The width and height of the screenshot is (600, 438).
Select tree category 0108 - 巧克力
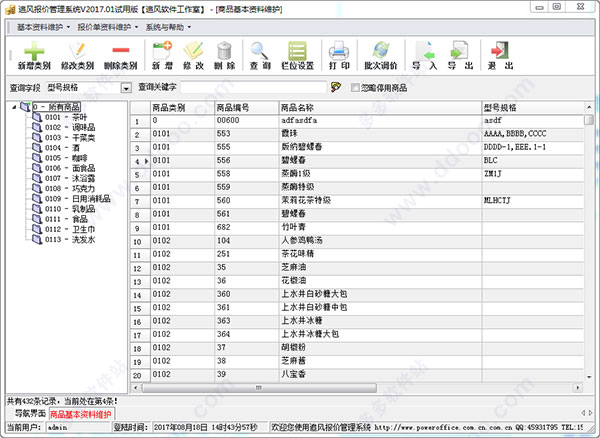70,189
